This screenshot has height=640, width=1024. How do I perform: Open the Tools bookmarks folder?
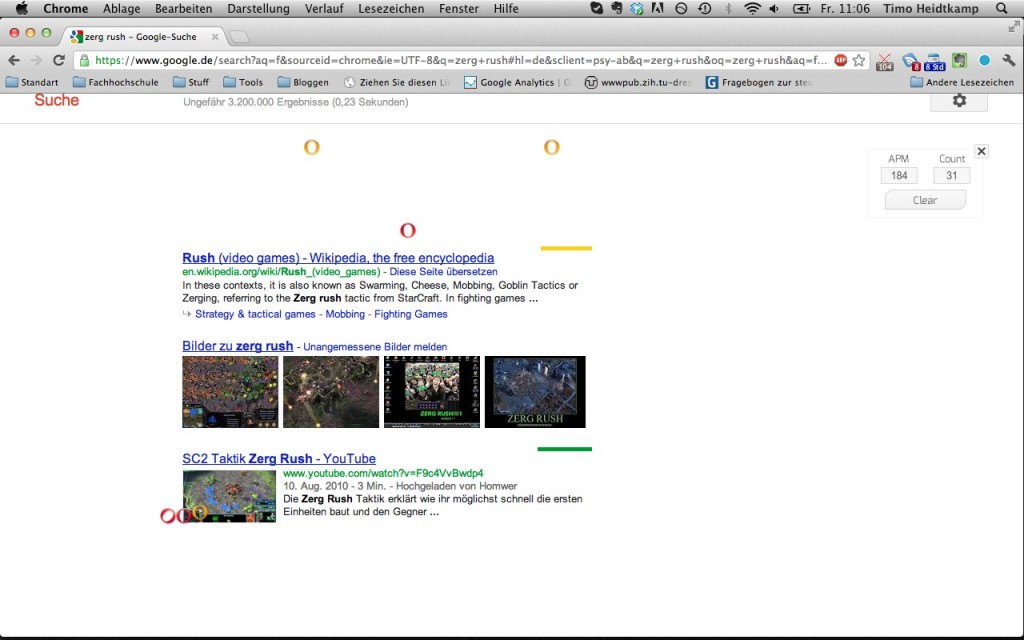[x=243, y=82]
